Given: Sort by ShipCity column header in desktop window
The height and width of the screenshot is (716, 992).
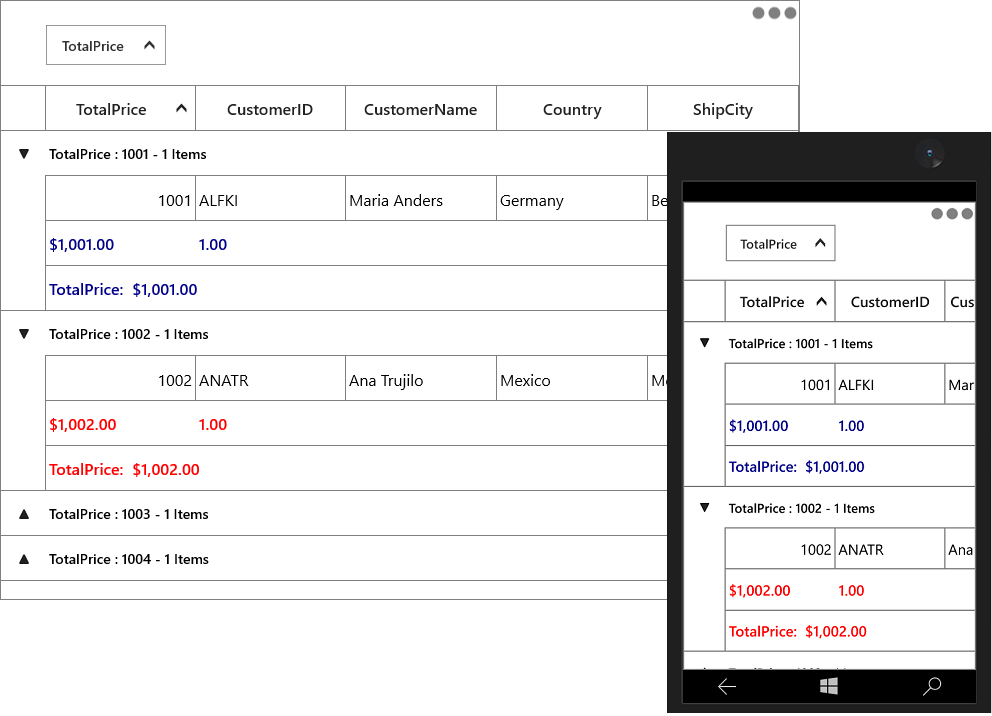Looking at the screenshot, I should pos(722,109).
